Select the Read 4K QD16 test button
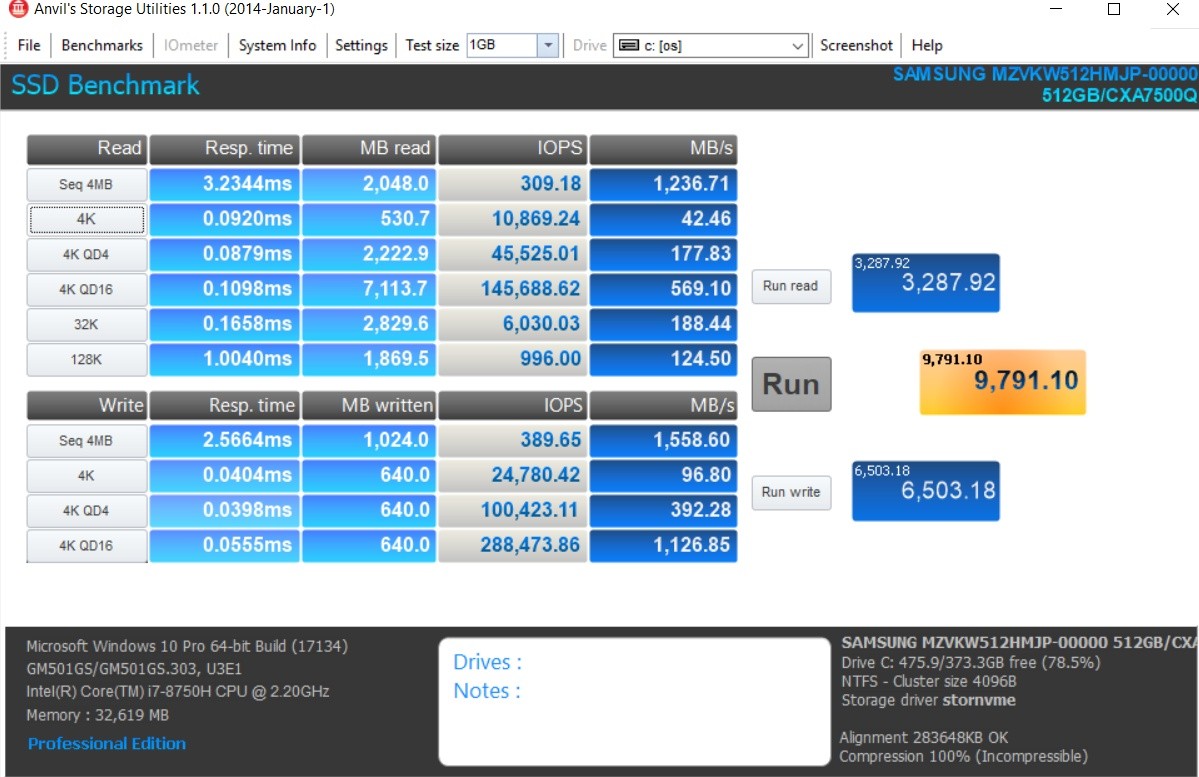This screenshot has width=1199, height=777. [x=87, y=290]
